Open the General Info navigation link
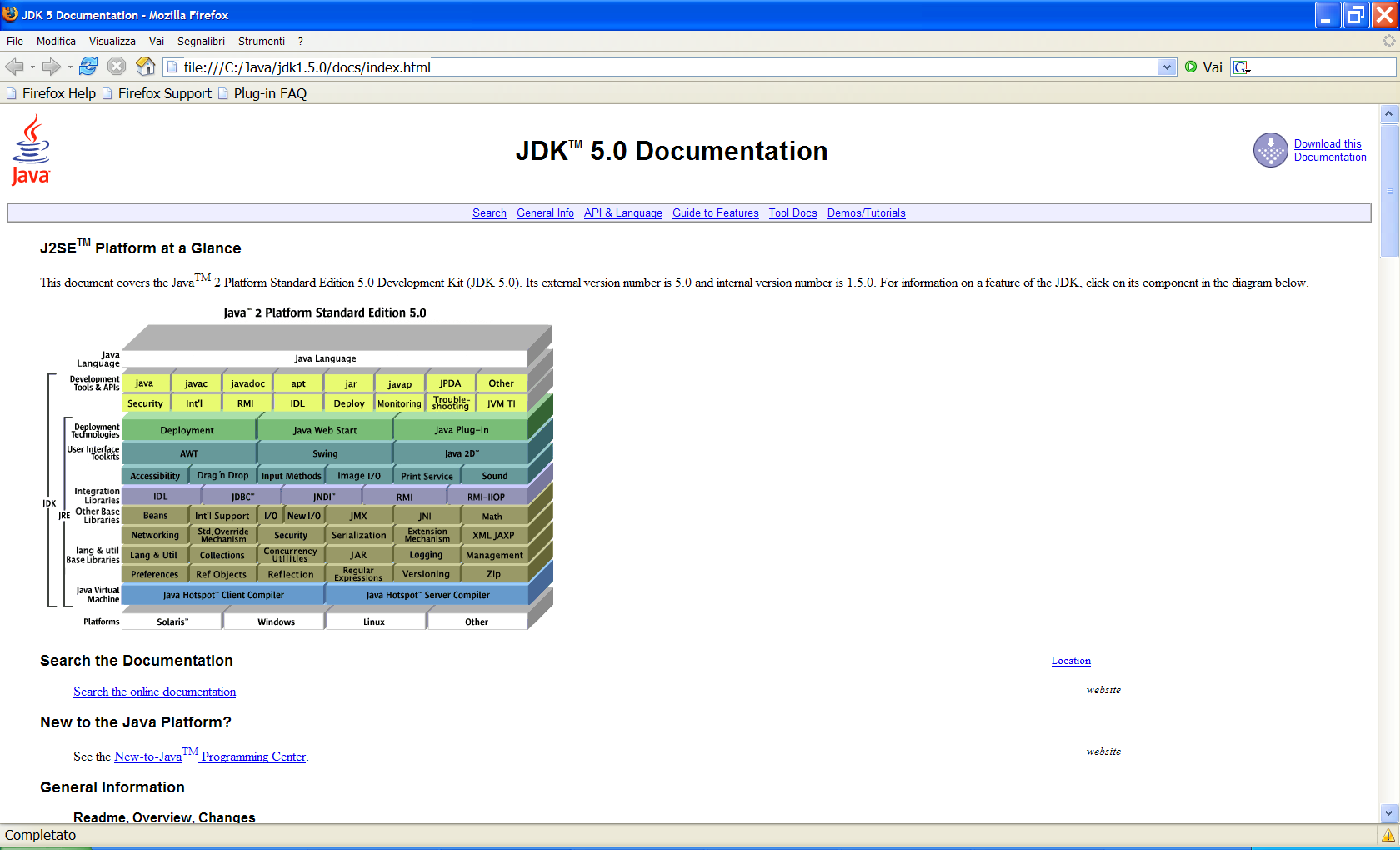The height and width of the screenshot is (850, 1400). [545, 213]
